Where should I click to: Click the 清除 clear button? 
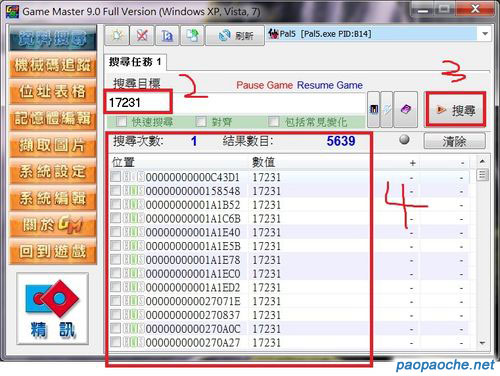[x=454, y=141]
